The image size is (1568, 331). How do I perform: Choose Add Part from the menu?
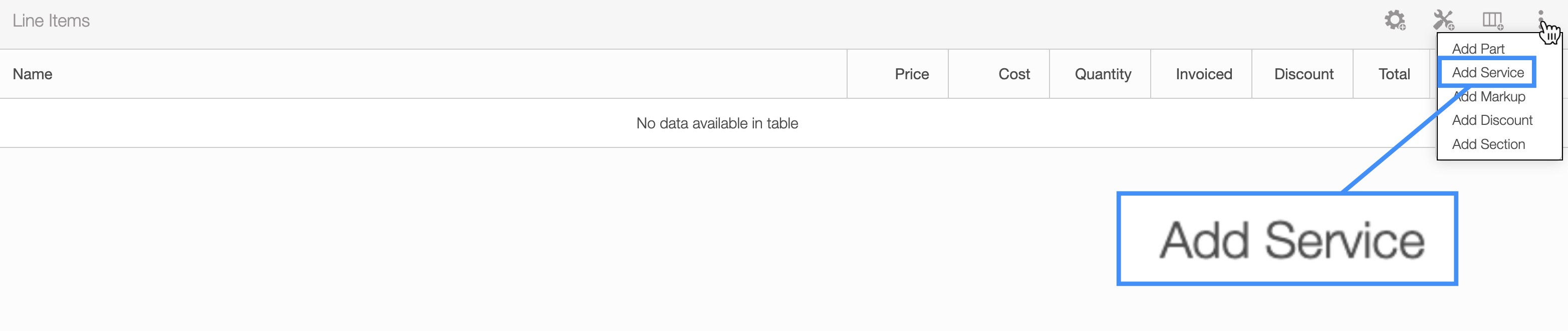click(x=1478, y=49)
